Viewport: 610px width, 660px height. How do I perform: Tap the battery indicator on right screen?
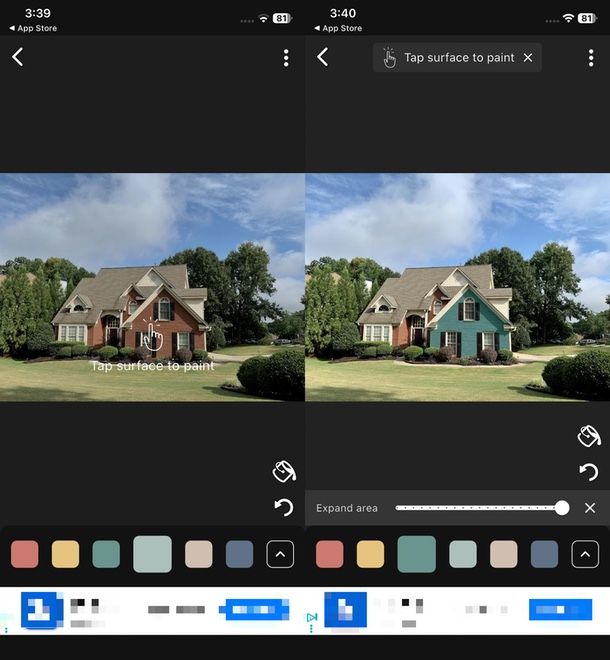587,18
